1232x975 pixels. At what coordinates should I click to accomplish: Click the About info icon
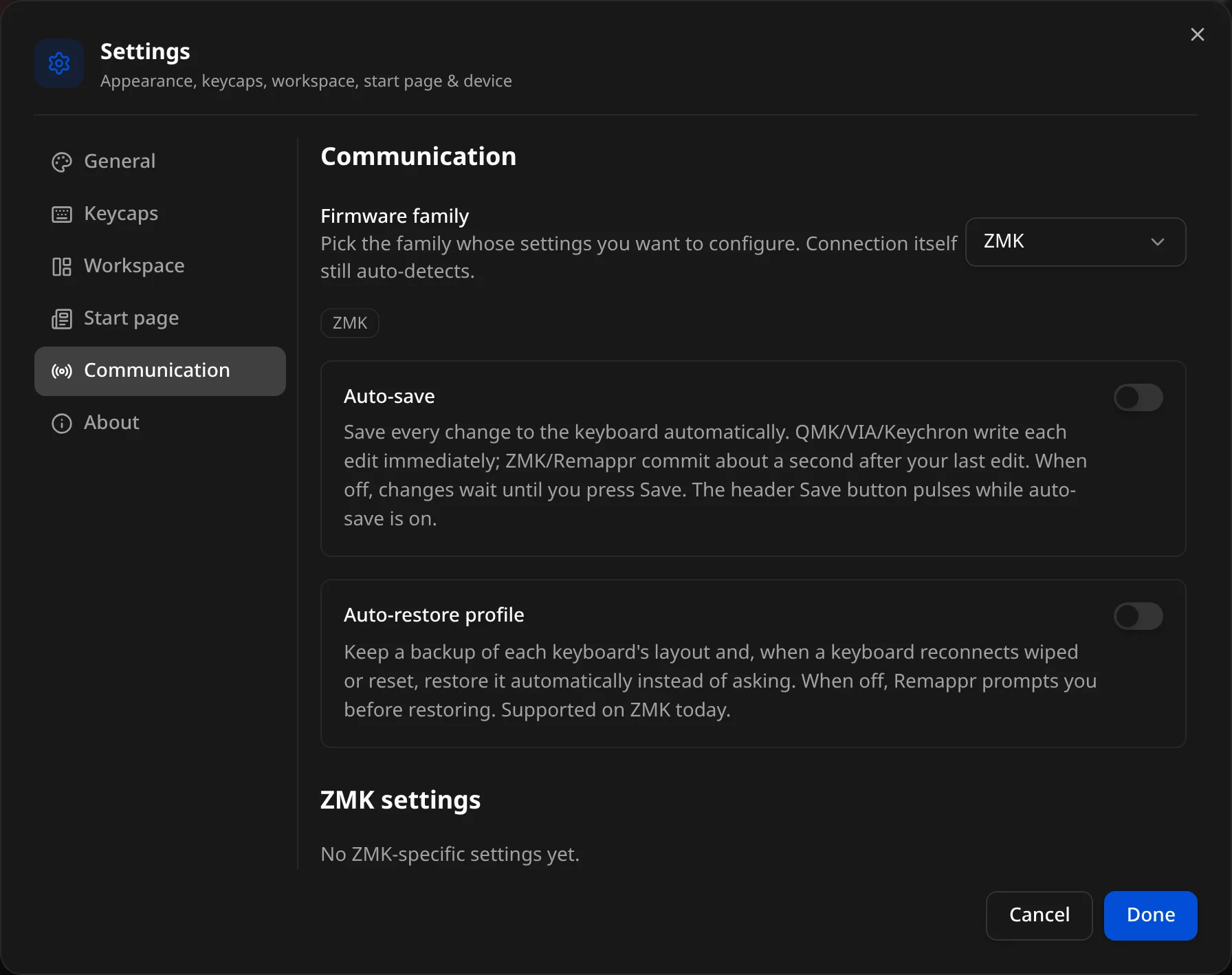[62, 424]
